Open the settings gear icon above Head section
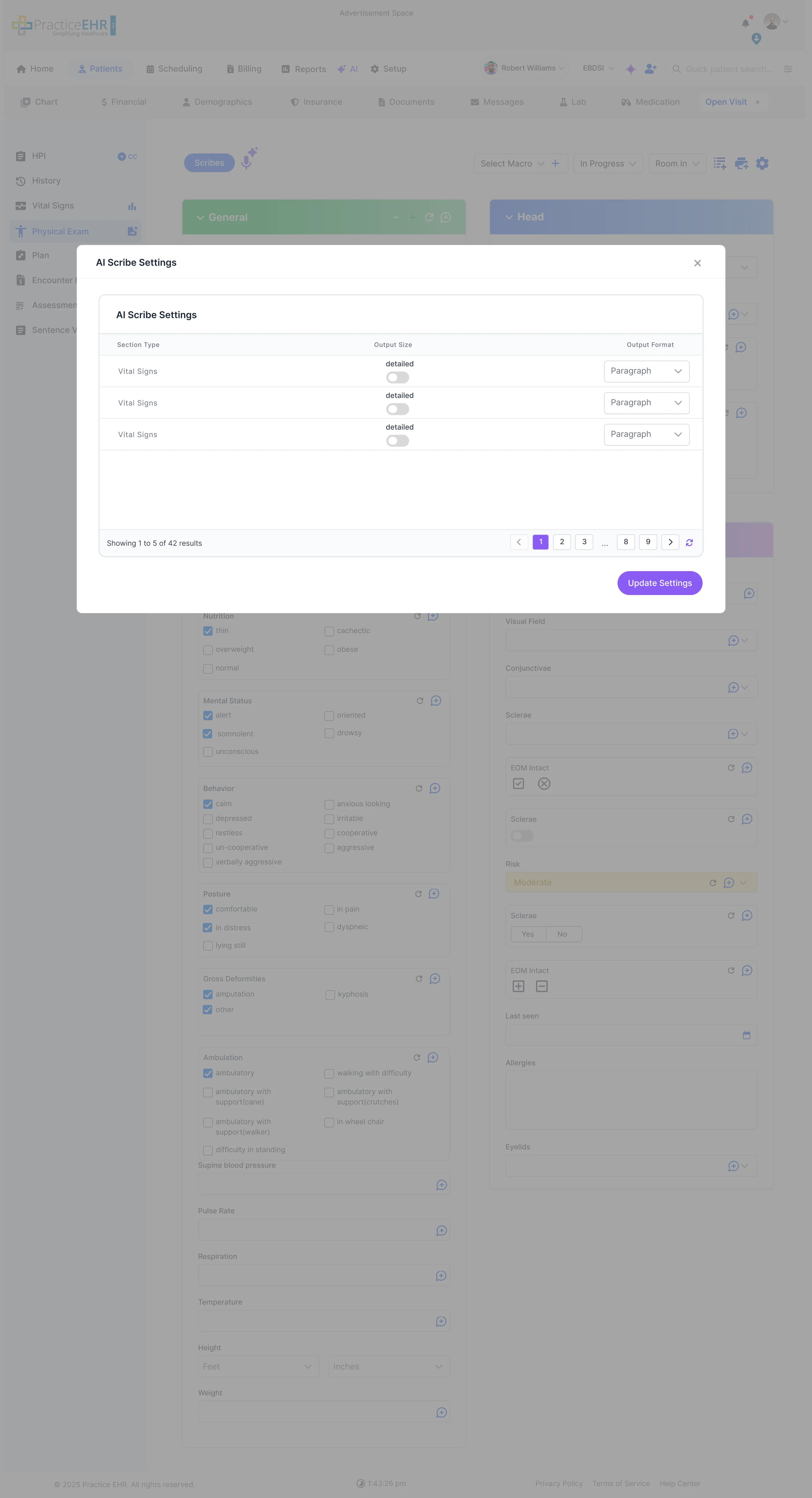812x1498 pixels. (762, 163)
